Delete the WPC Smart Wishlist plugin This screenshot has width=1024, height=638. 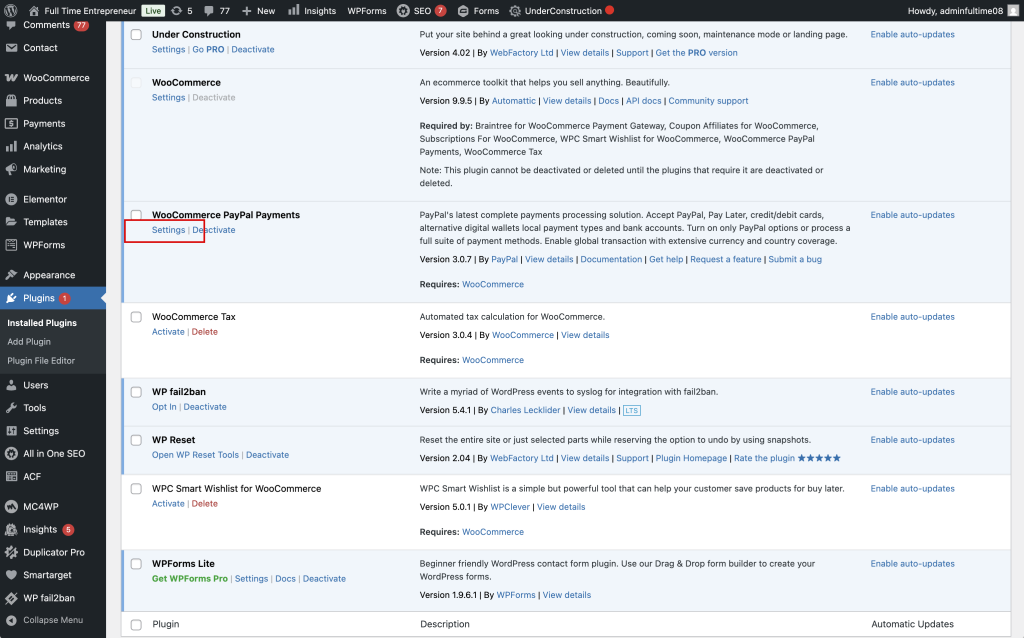pyautogui.click(x=204, y=503)
